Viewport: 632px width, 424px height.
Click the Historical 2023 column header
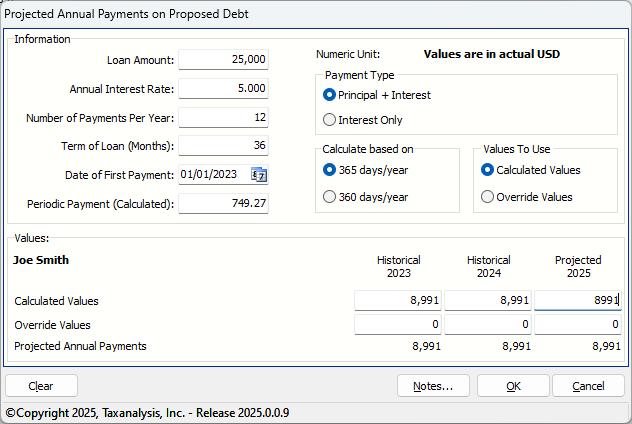coord(399,266)
